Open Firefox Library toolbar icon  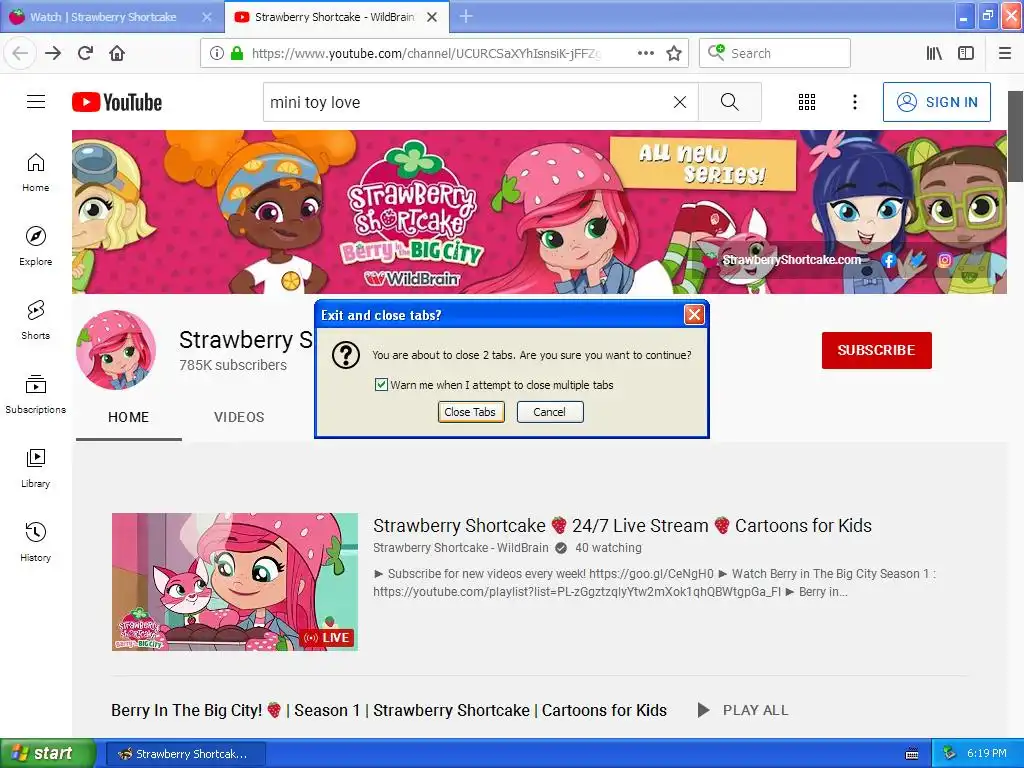[x=934, y=53]
